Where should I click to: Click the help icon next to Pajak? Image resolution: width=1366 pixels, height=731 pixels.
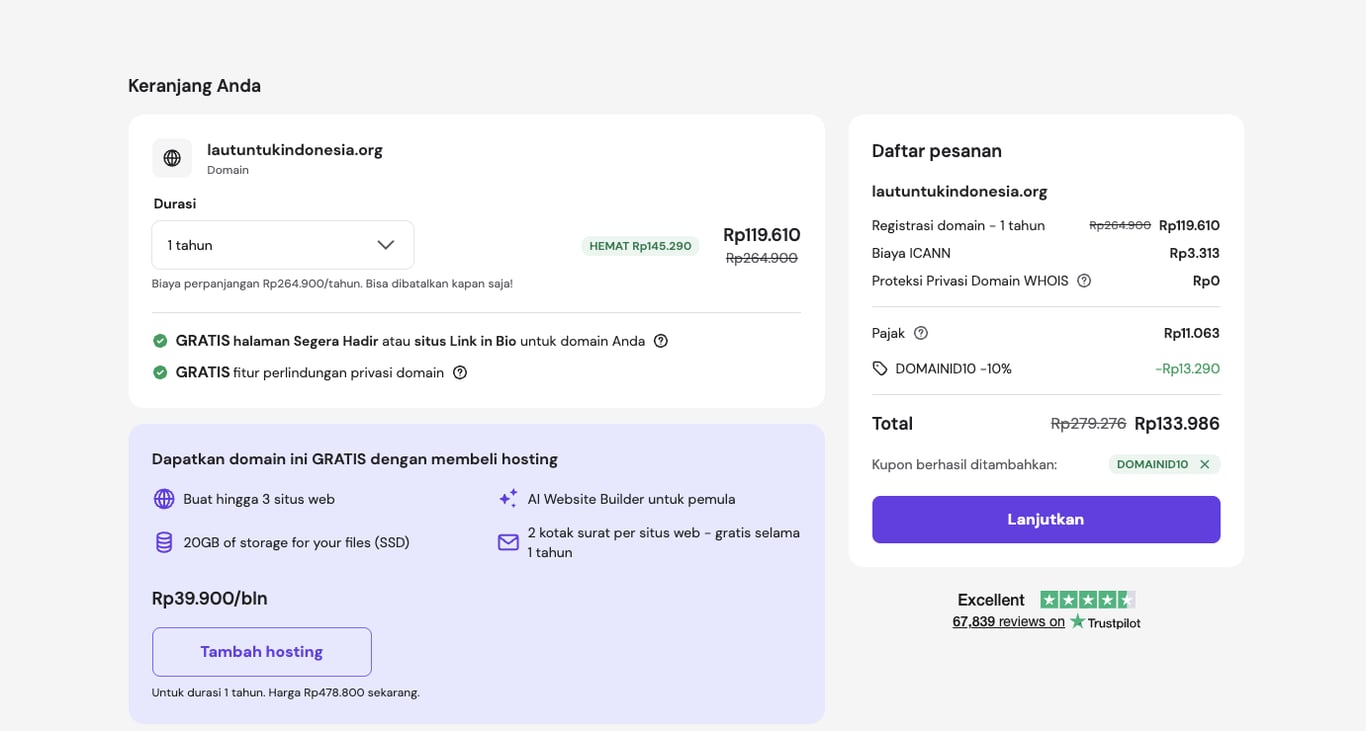(921, 333)
